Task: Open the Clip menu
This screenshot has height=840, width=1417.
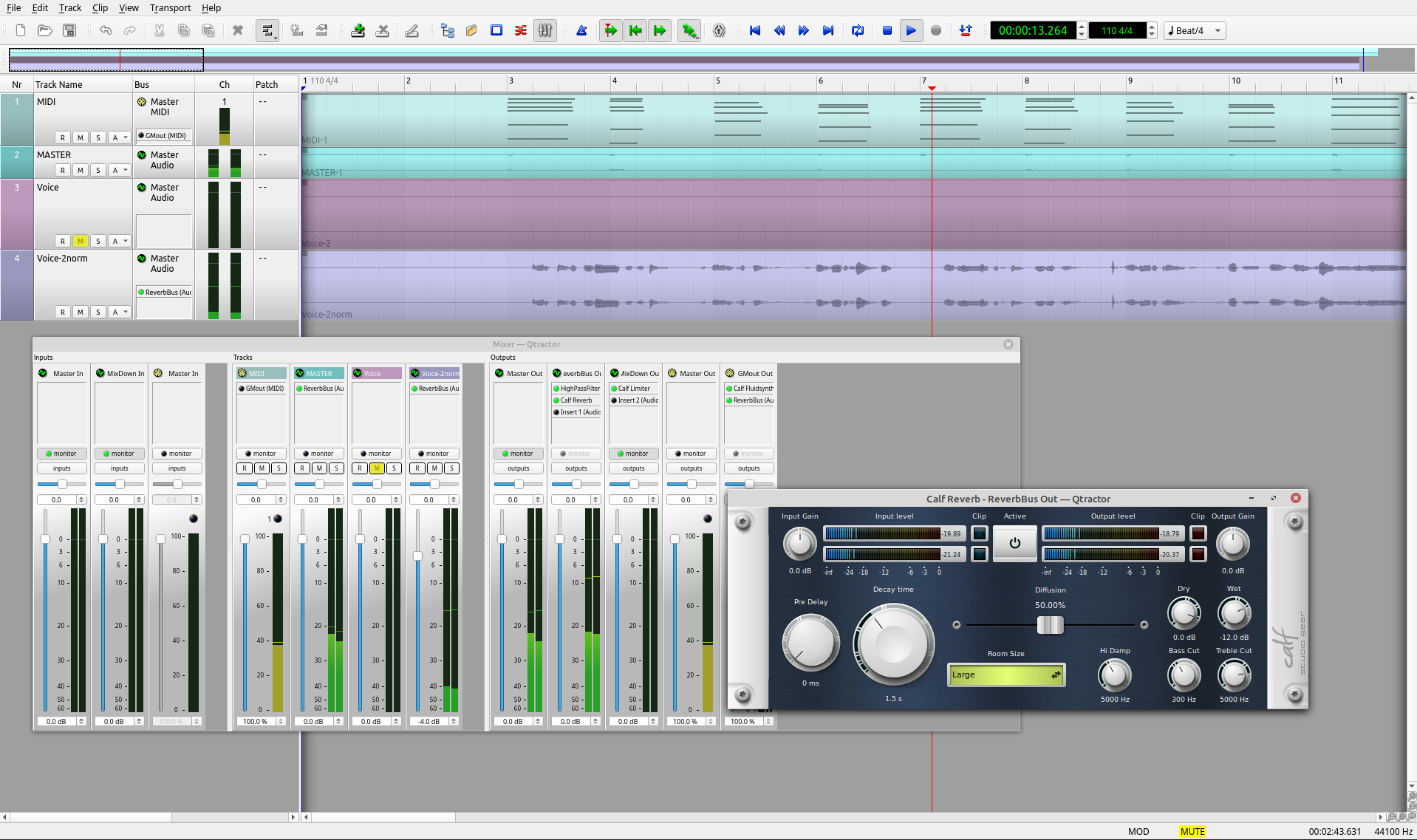Action: (100, 7)
